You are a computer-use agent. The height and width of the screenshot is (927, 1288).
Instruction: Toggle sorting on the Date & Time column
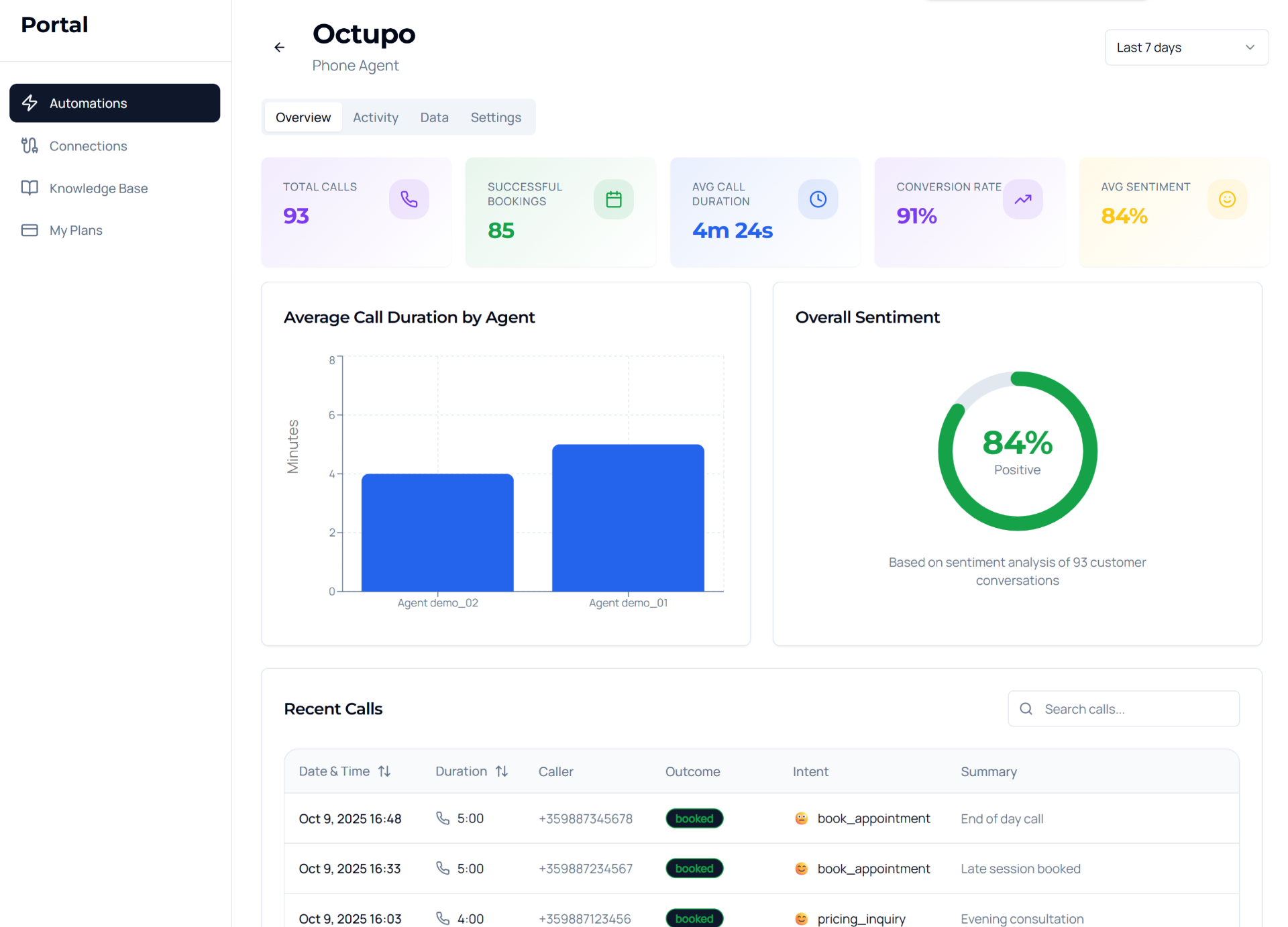(x=385, y=771)
